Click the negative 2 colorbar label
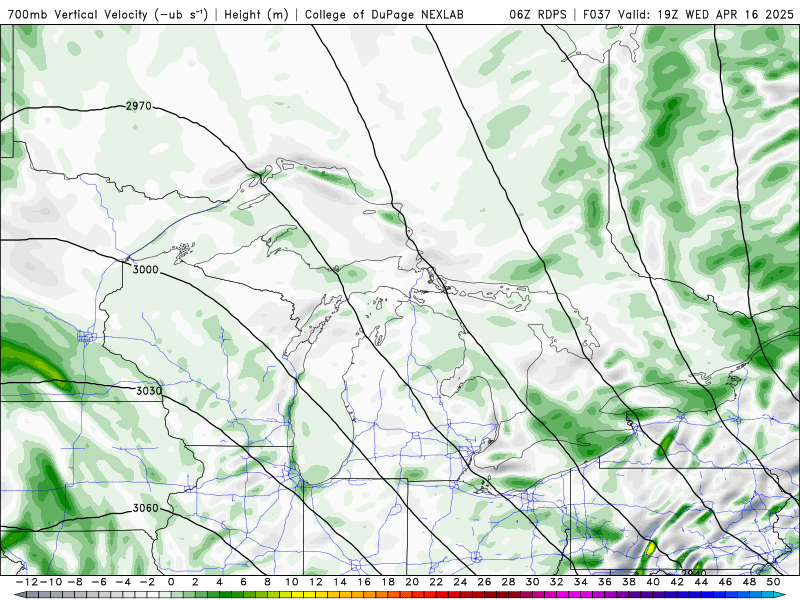Image resolution: width=800 pixels, height=600 pixels. 147,582
